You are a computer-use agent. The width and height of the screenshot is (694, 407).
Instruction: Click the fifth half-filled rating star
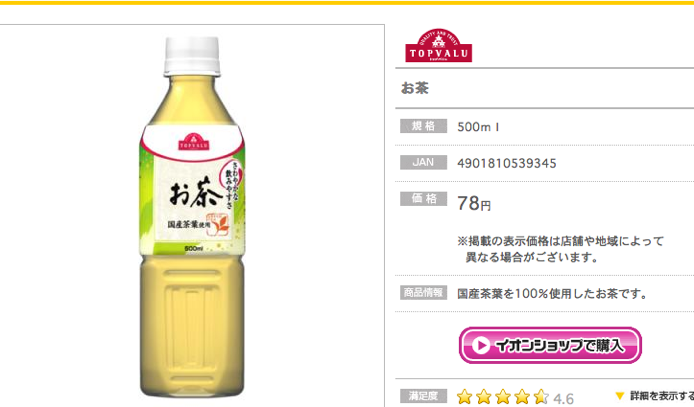541,397
